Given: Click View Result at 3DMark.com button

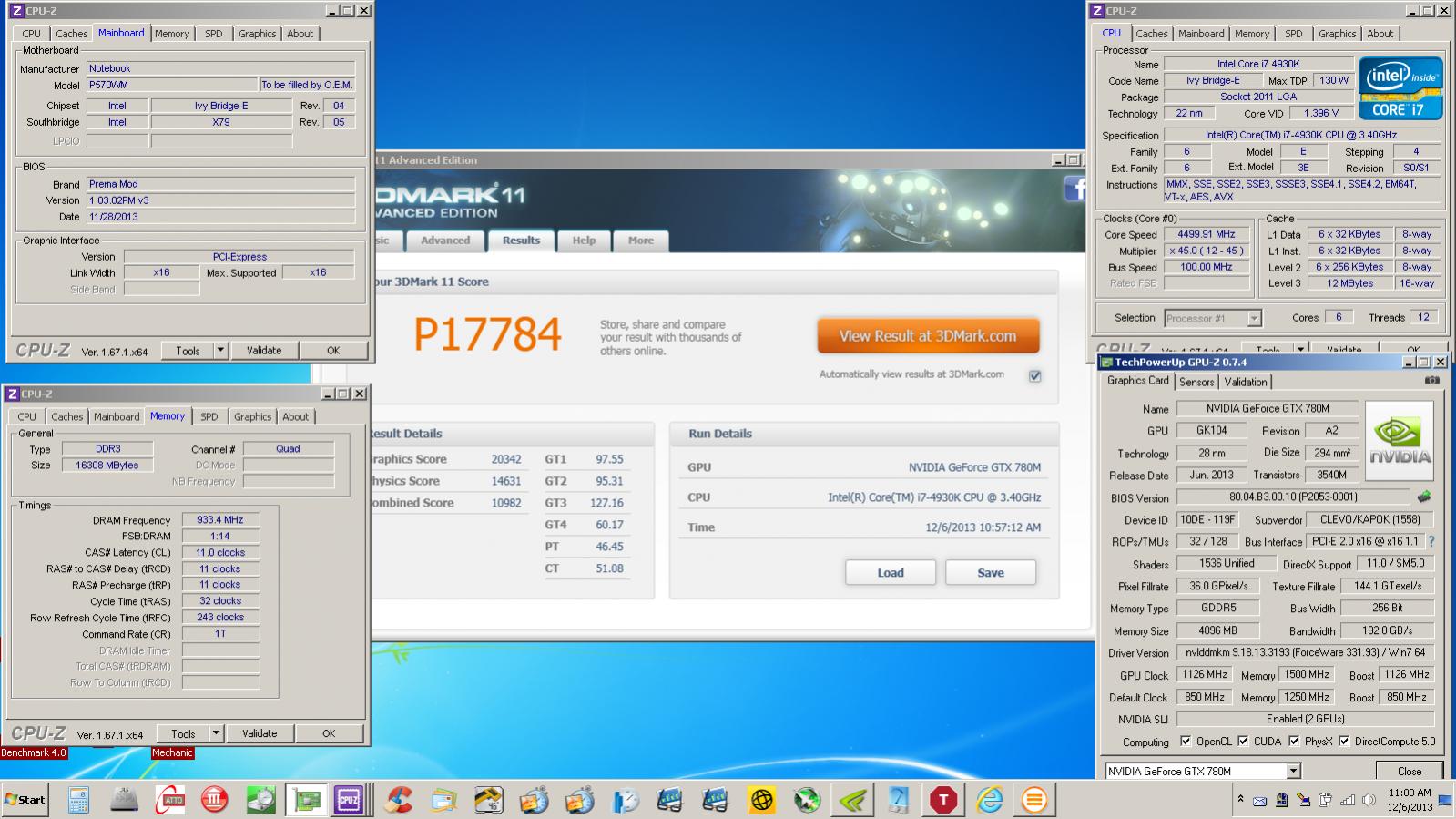Looking at the screenshot, I should (x=928, y=336).
